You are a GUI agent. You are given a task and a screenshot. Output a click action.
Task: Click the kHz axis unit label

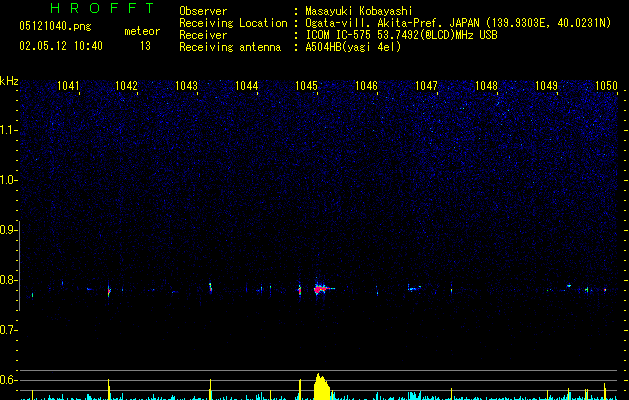[x=9, y=81]
